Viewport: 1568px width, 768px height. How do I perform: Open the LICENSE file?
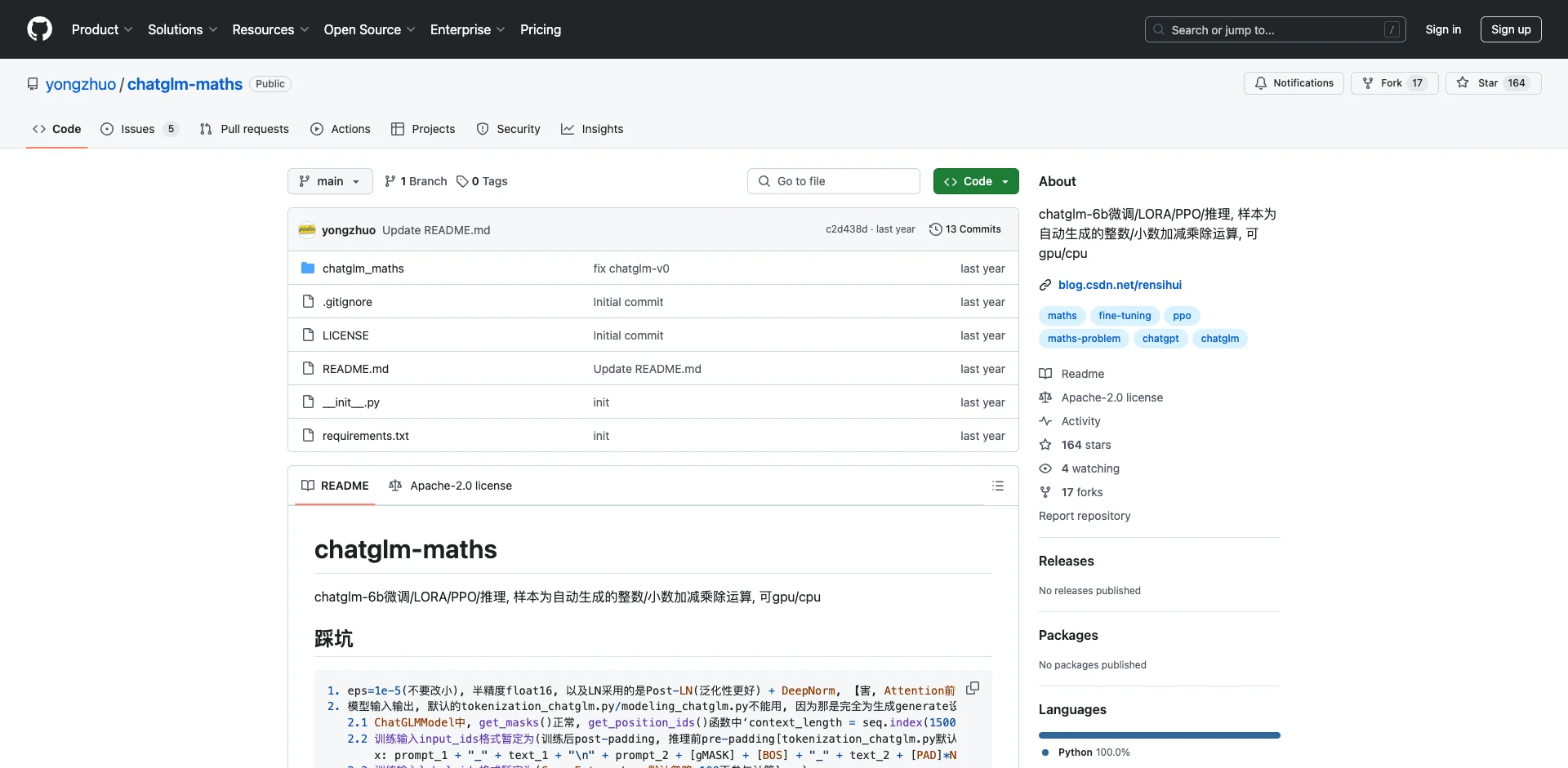345,335
